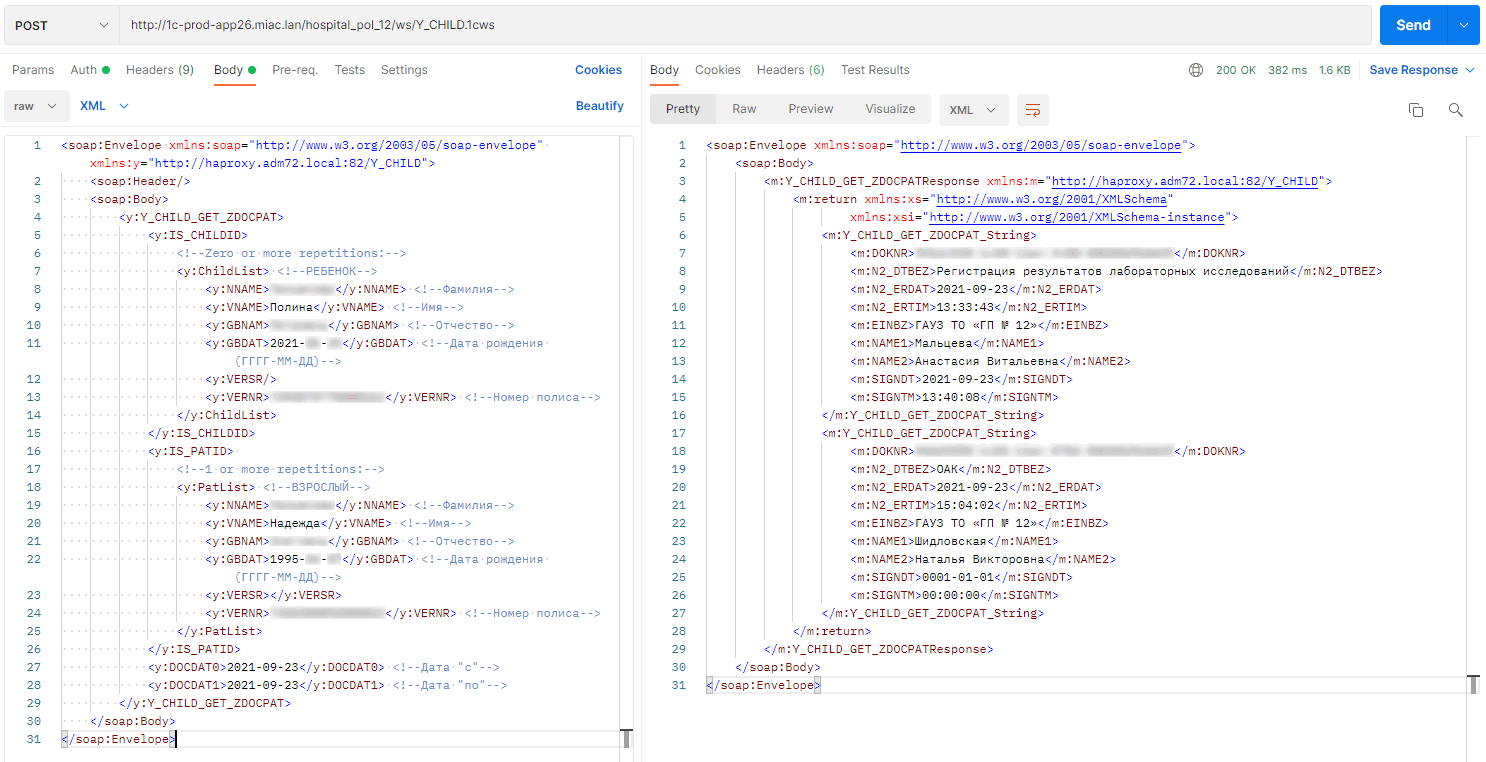This screenshot has width=1486, height=762.
Task: Click the request Cookies link
Action: pyautogui.click(x=598, y=70)
